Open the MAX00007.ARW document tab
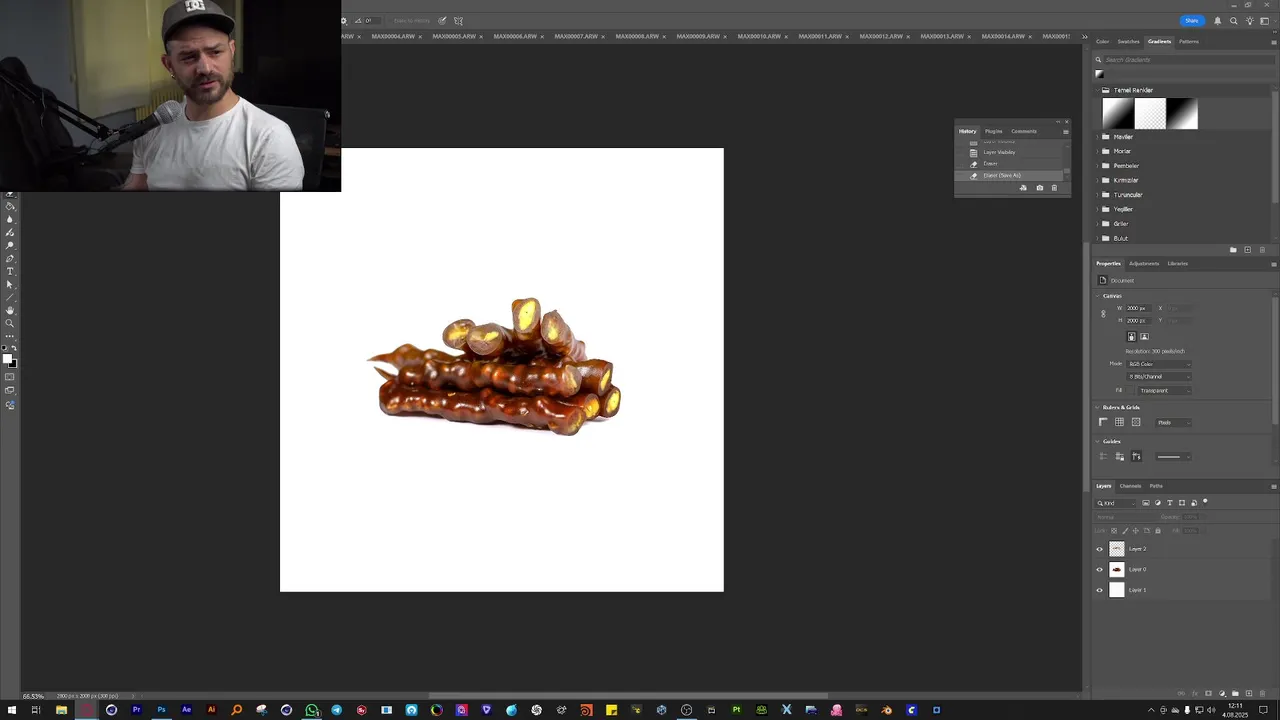 point(576,36)
